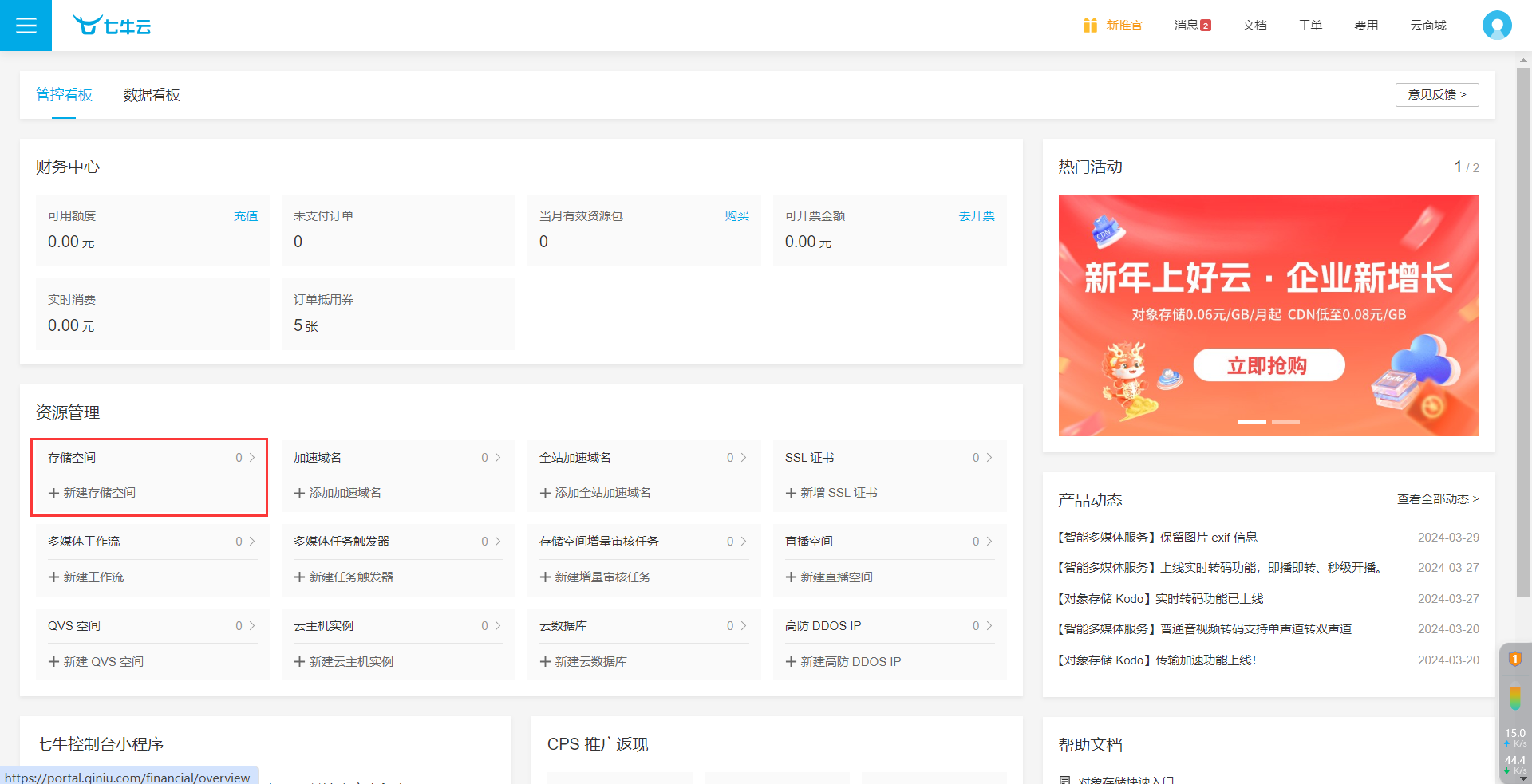Expand the 高防 DDOS IP row chevron
Viewport: 1532px width, 784px height.
pos(989,625)
